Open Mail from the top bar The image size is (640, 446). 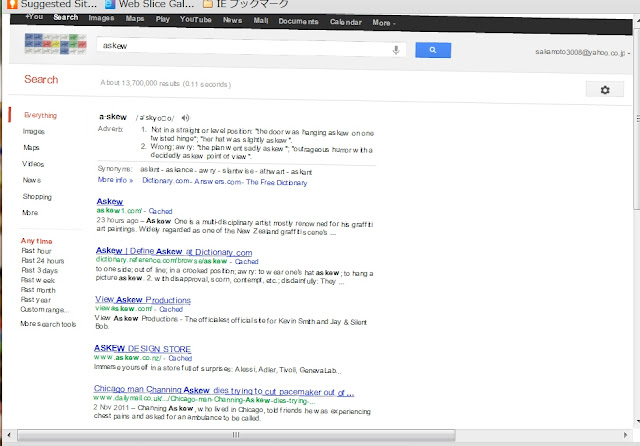click(261, 20)
